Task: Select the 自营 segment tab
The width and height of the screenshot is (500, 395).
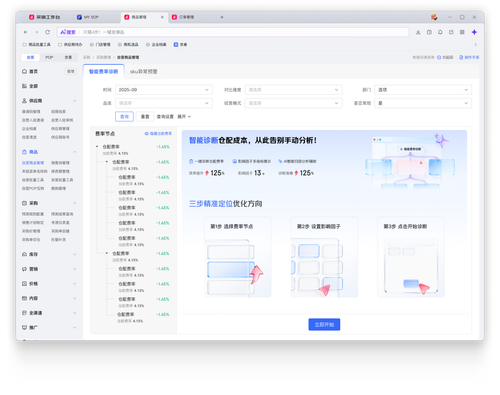Action: (x=31, y=57)
